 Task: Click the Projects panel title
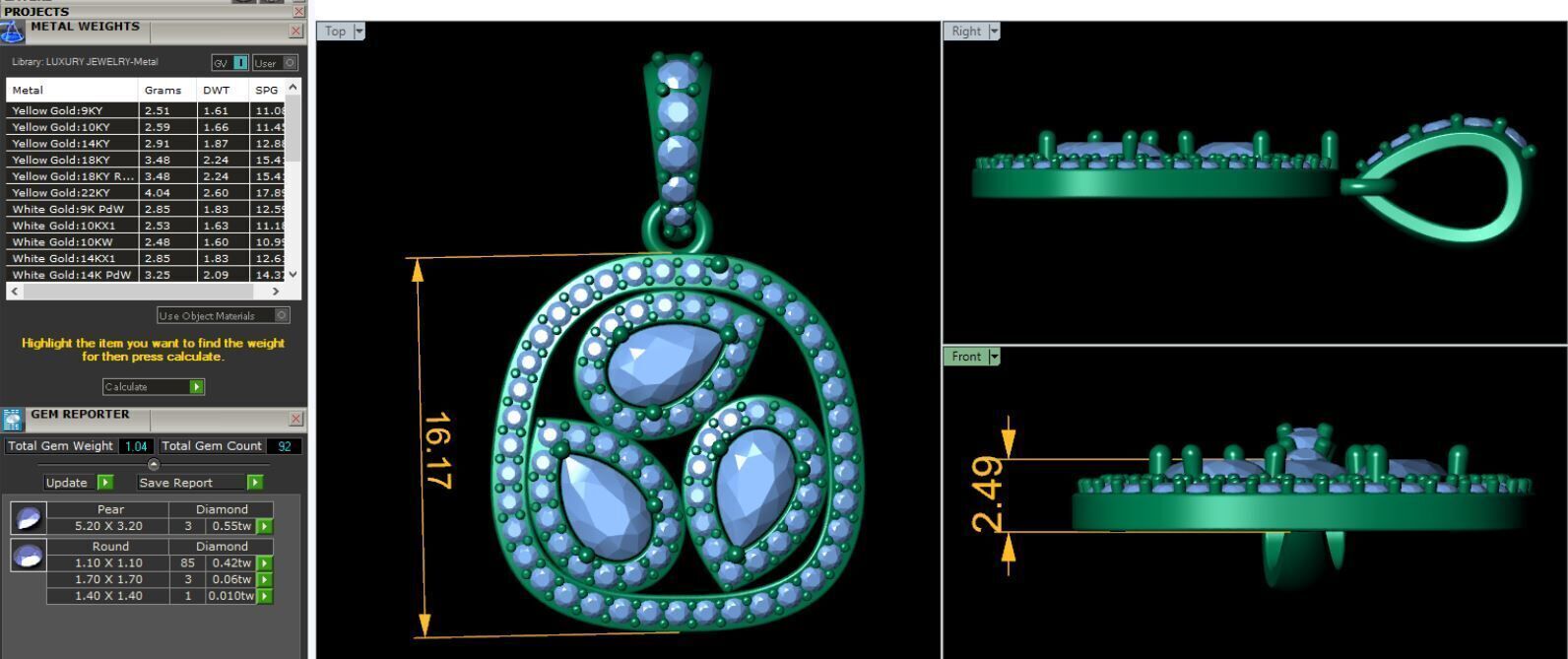[x=36, y=11]
